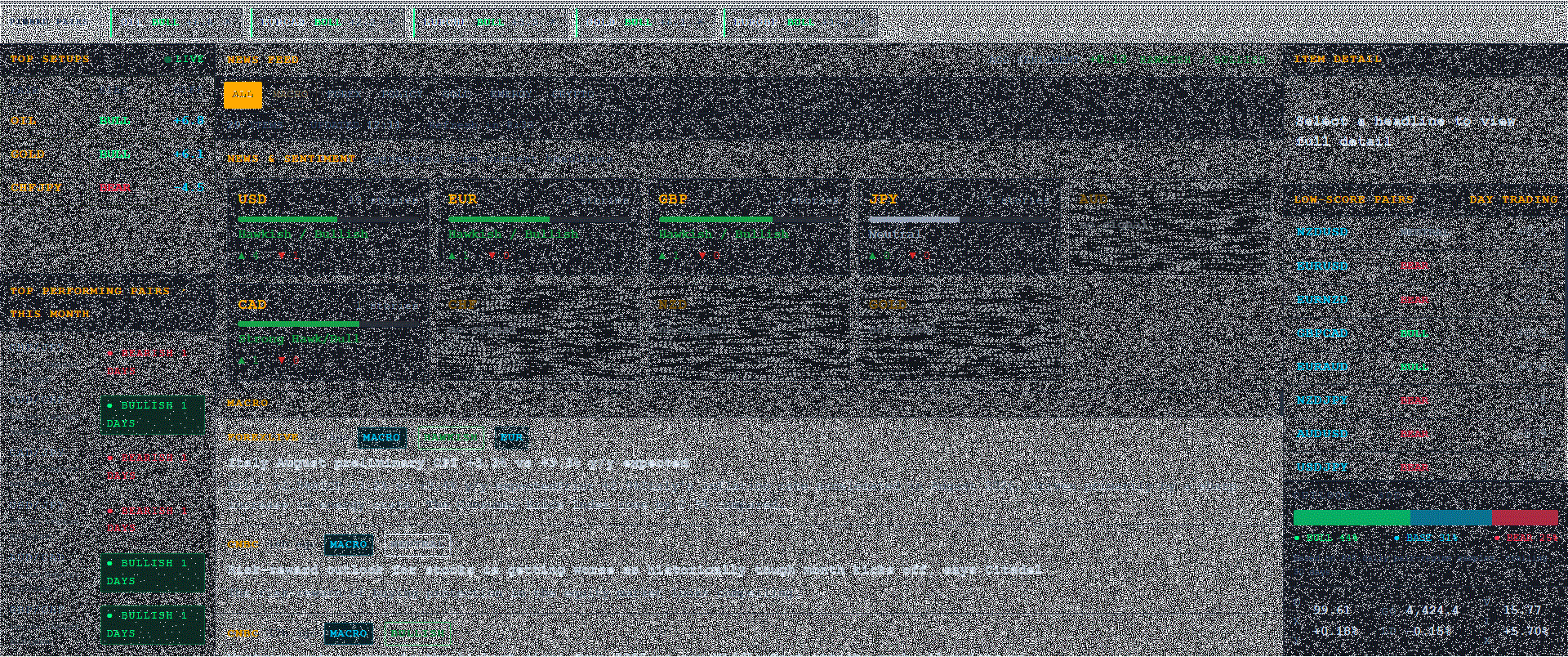Open the Italy August preliminary CPI headline

(457, 463)
